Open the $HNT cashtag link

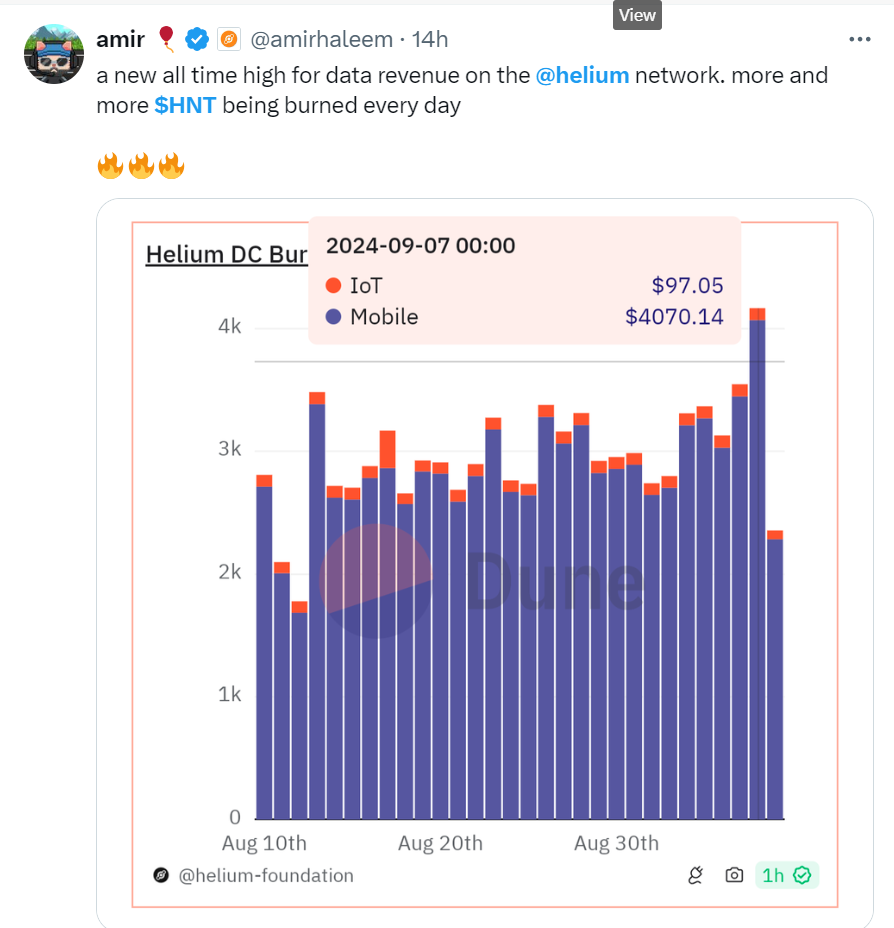(185, 105)
